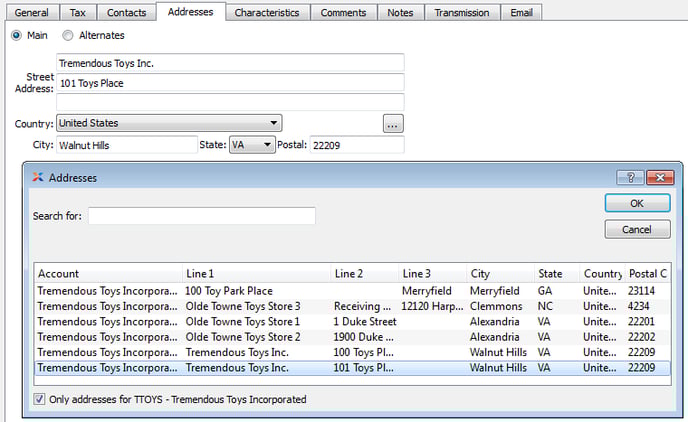The height and width of the screenshot is (422, 688).
Task: Click the 101 Toys Place street field
Action: pyautogui.click(x=230, y=82)
